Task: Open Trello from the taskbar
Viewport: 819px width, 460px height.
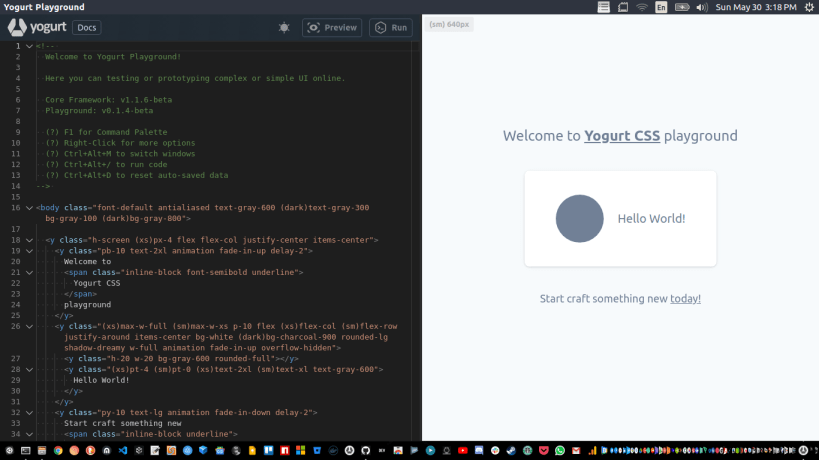Action: (x=268, y=451)
